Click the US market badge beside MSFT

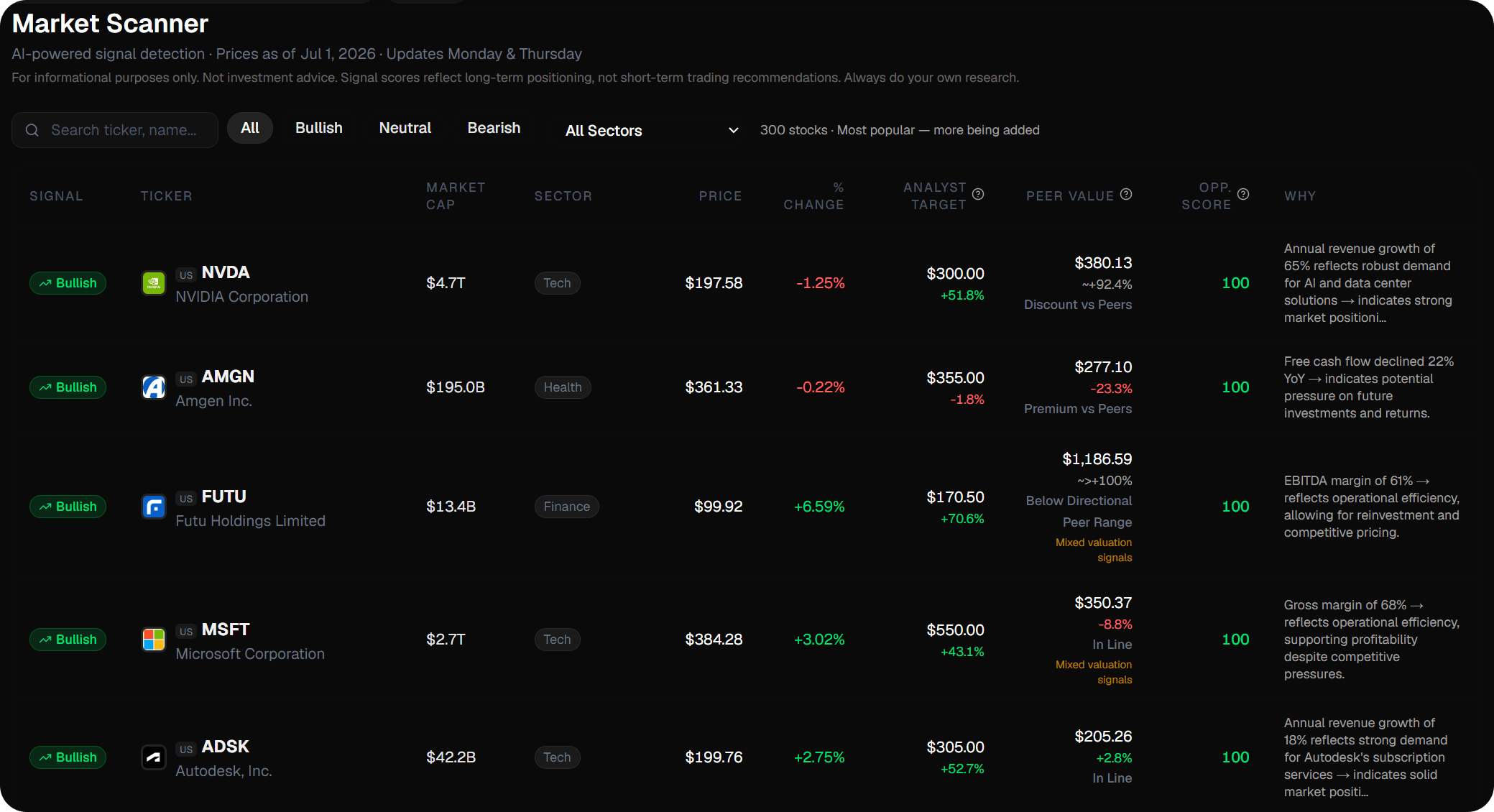pyautogui.click(x=186, y=631)
